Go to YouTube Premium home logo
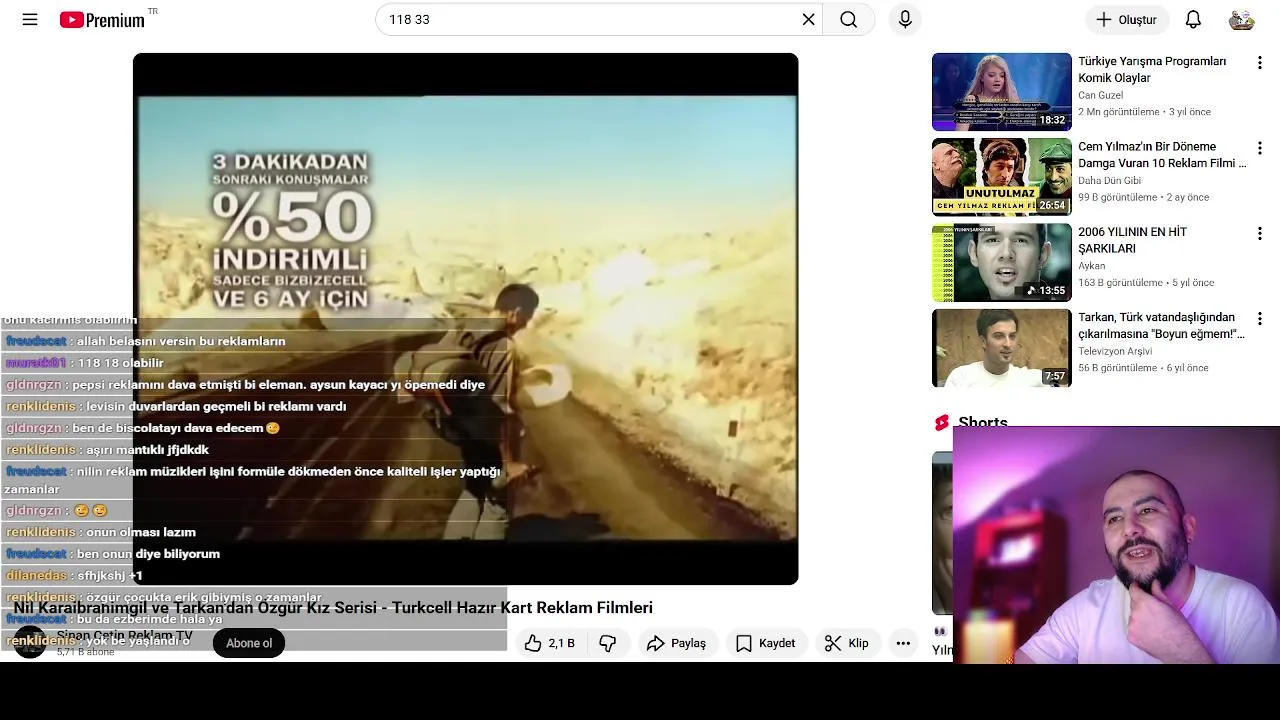 [x=102, y=20]
